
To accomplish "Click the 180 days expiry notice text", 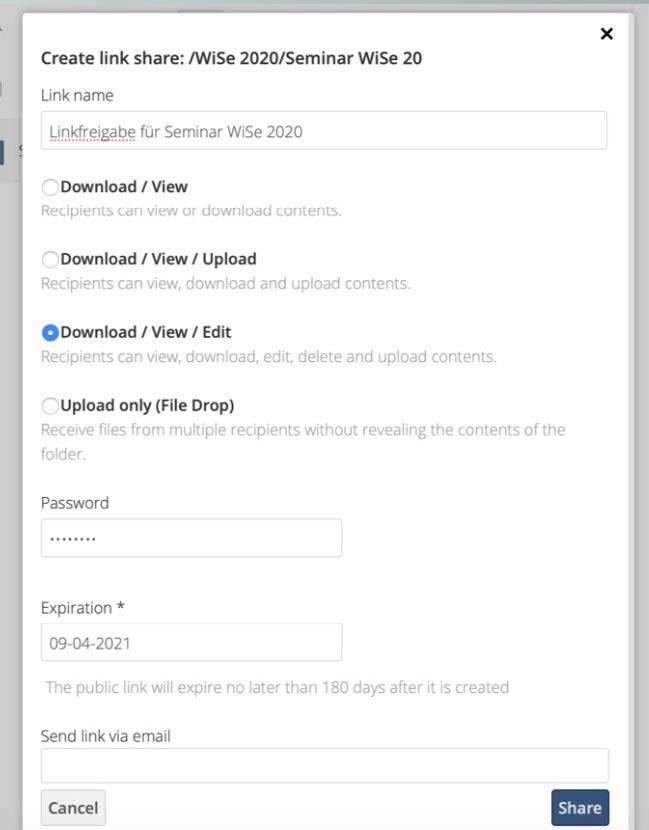I will click(277, 688).
